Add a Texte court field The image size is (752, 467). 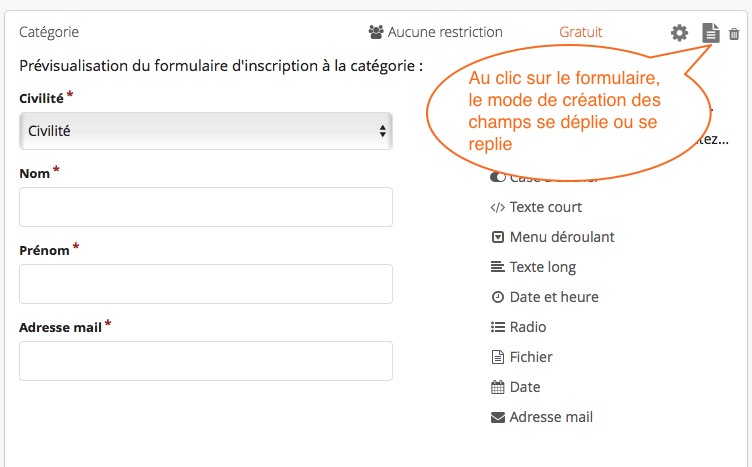(x=536, y=207)
